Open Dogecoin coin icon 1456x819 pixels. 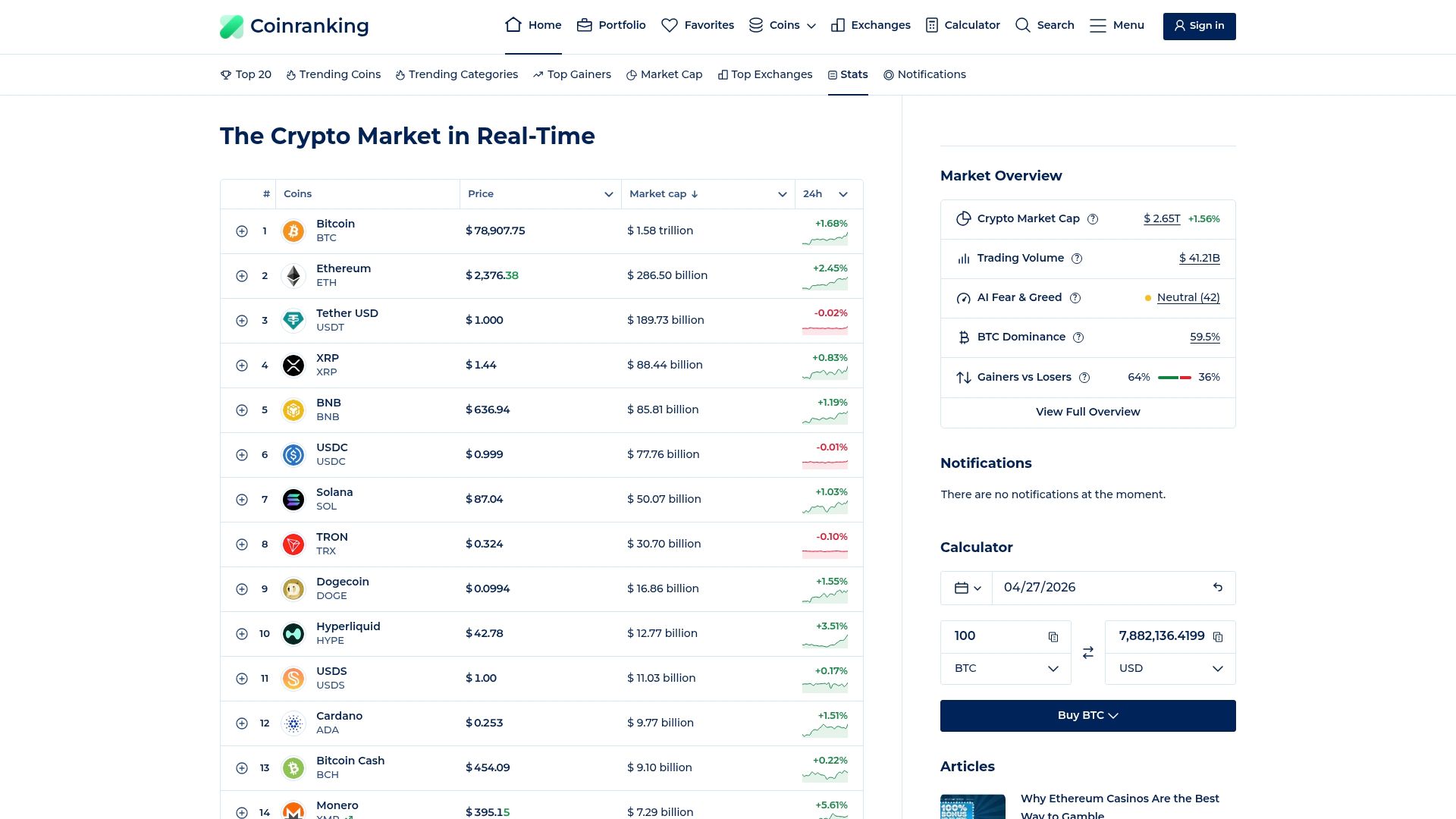pyautogui.click(x=293, y=589)
